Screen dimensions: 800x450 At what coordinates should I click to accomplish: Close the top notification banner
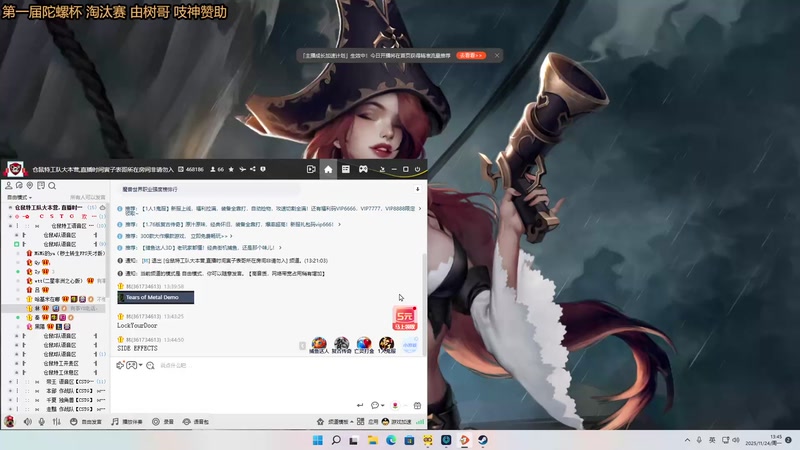coord(497,55)
